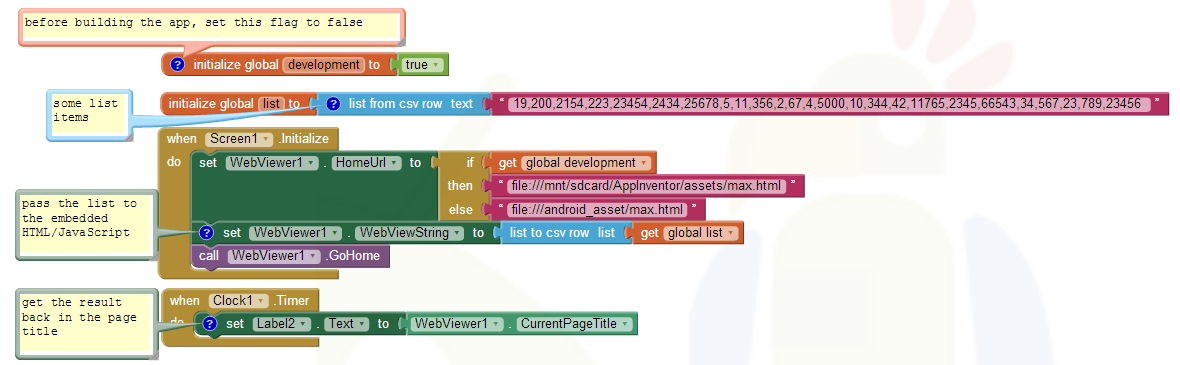This screenshot has width=1180, height=365.
Task: Open WebViewer1 dropdown in call GoHome block
Action: point(273,256)
